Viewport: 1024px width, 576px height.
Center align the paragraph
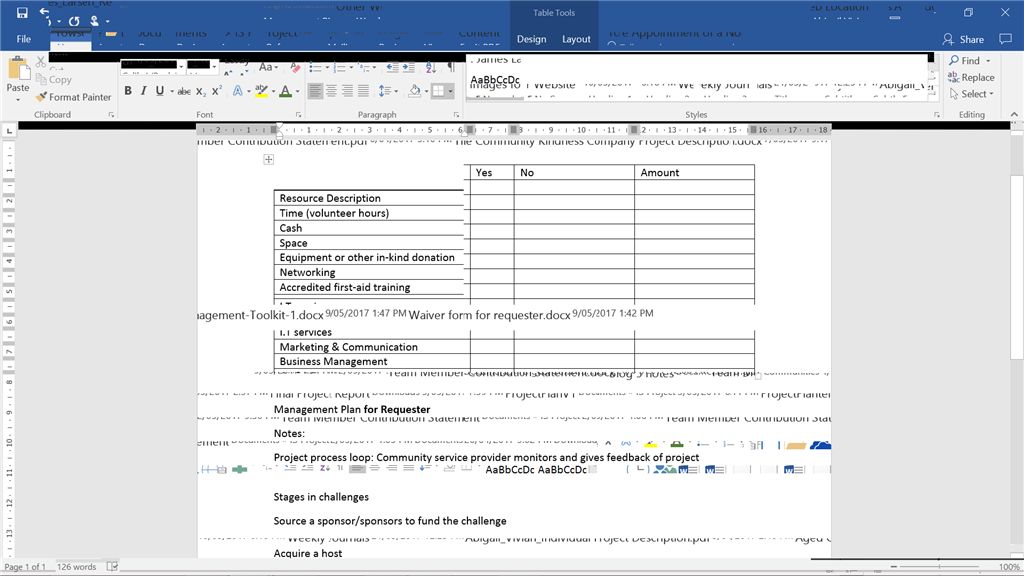click(331, 91)
